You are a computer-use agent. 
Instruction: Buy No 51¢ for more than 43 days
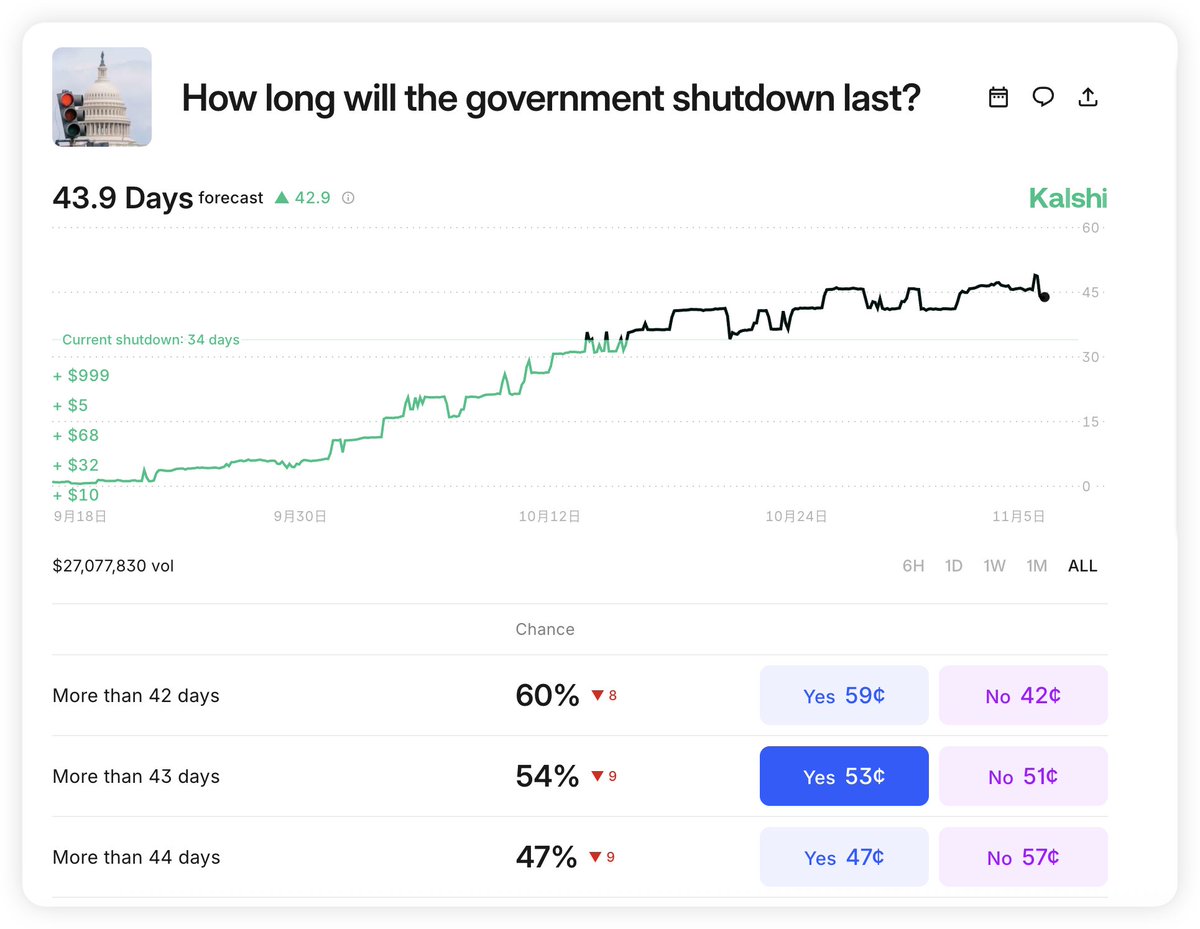(x=1023, y=776)
